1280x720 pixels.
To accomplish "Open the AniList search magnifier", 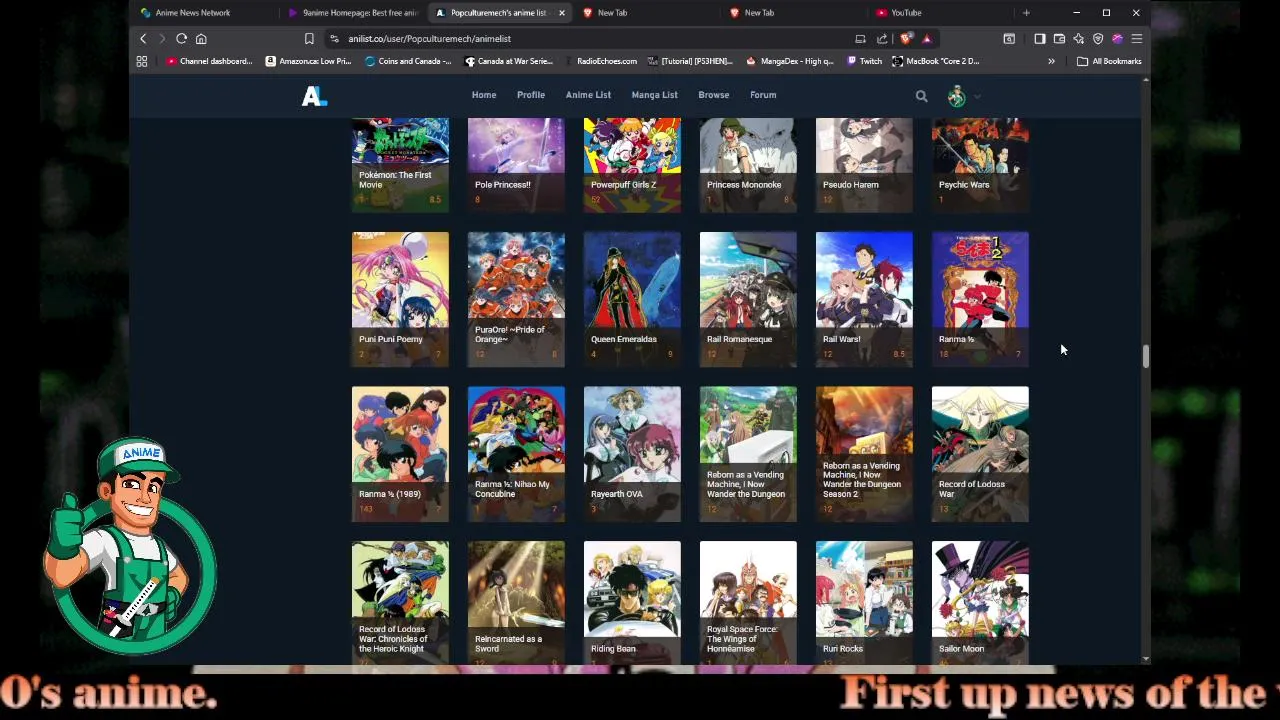I will [921, 96].
